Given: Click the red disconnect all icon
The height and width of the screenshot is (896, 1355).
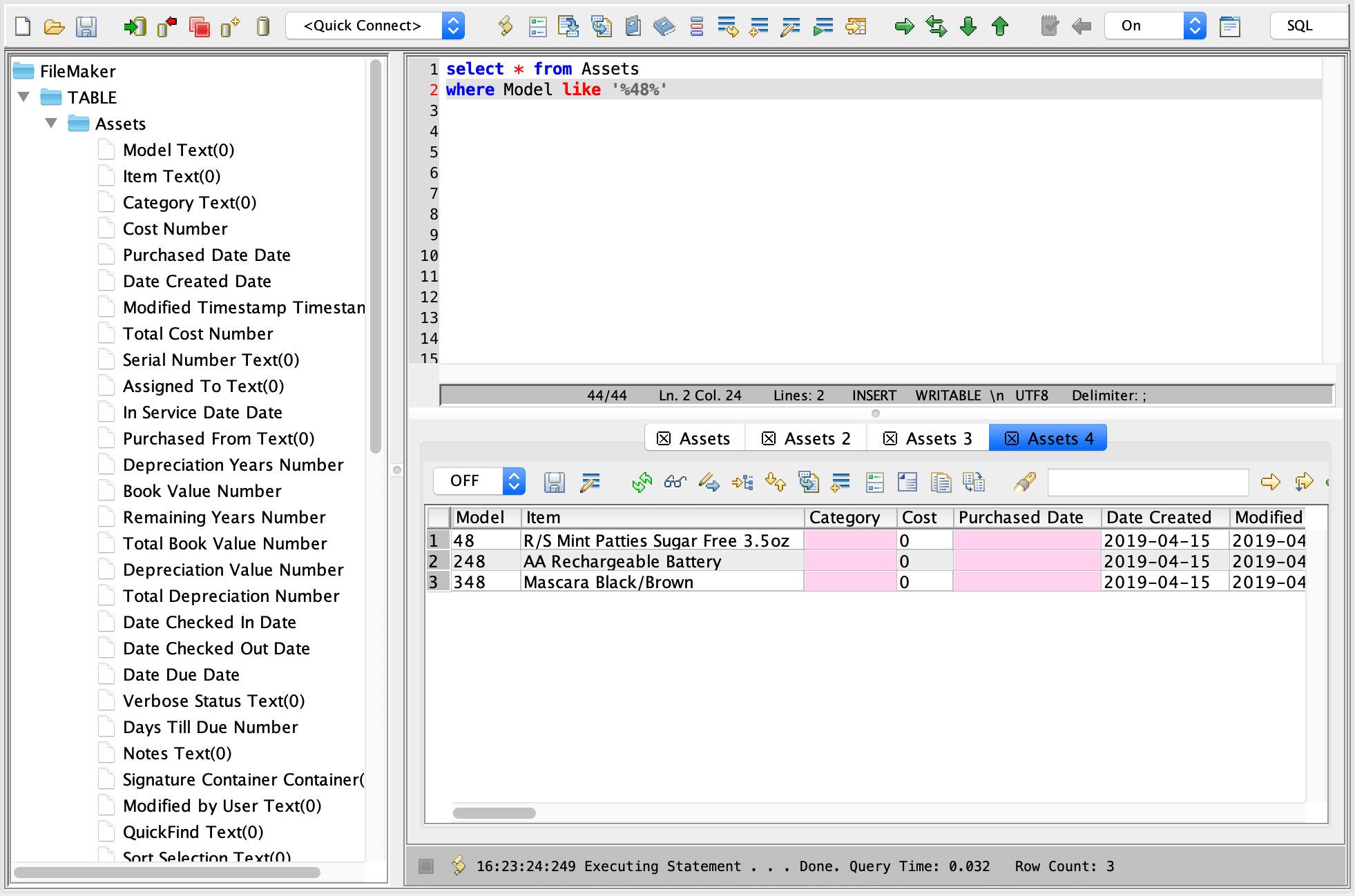Looking at the screenshot, I should (199, 26).
